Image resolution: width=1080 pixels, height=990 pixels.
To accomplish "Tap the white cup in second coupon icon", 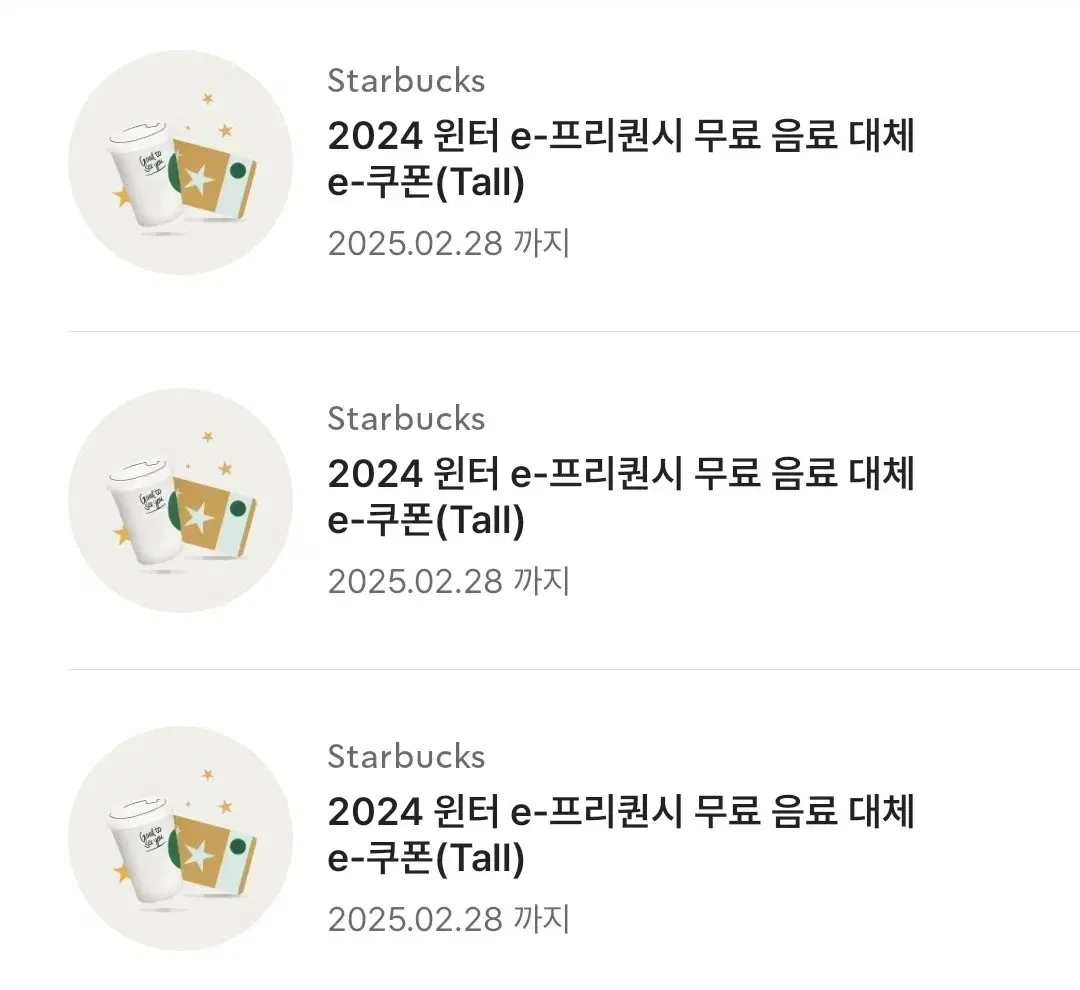I will (x=145, y=514).
